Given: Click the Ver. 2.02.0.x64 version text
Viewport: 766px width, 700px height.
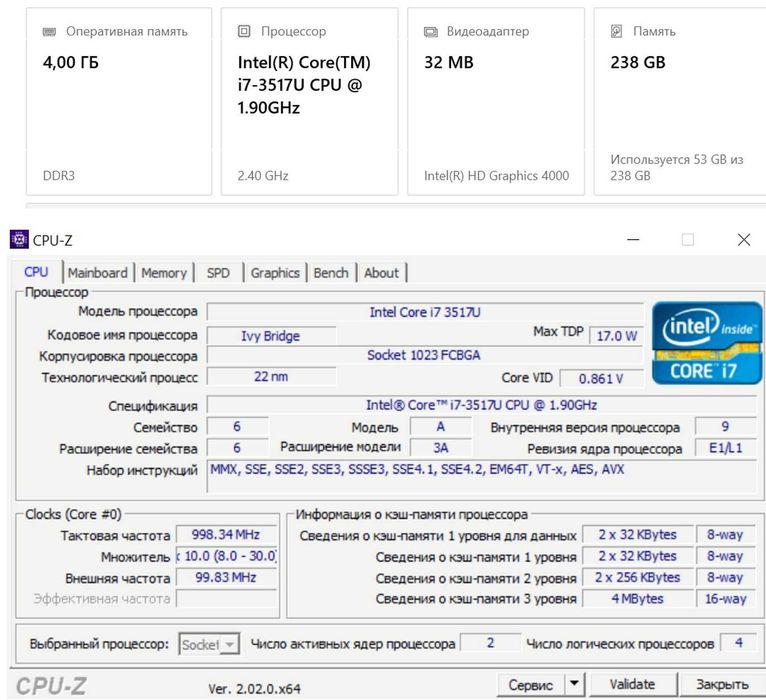Looking at the screenshot, I should [255, 689].
